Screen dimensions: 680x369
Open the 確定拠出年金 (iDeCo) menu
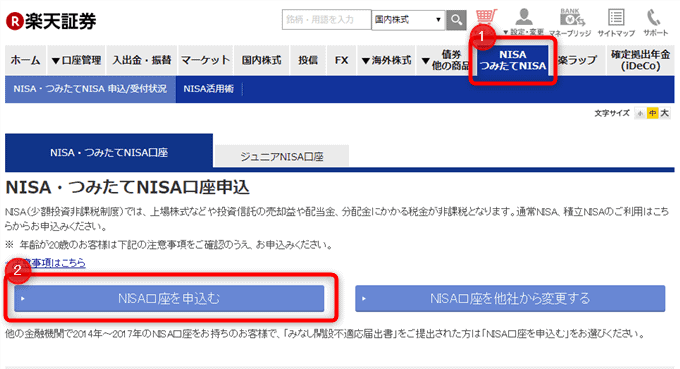640,60
